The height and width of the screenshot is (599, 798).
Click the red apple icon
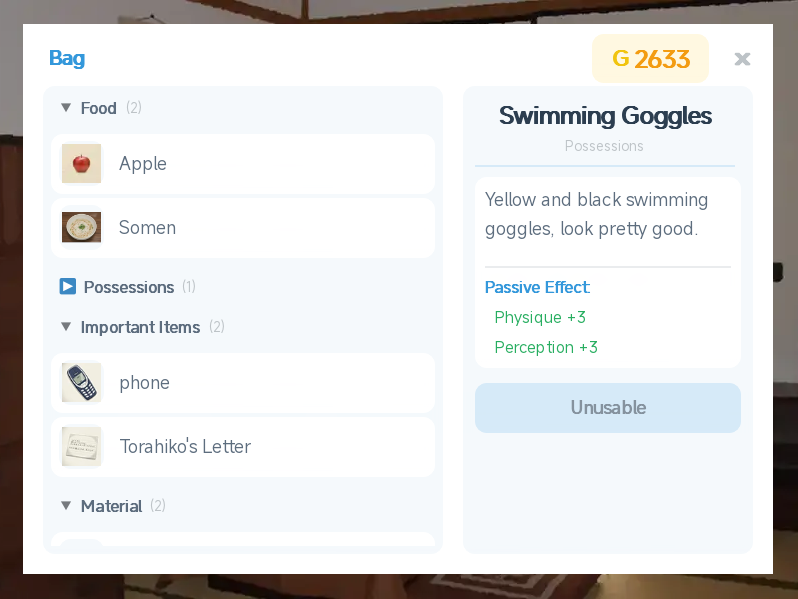81,164
